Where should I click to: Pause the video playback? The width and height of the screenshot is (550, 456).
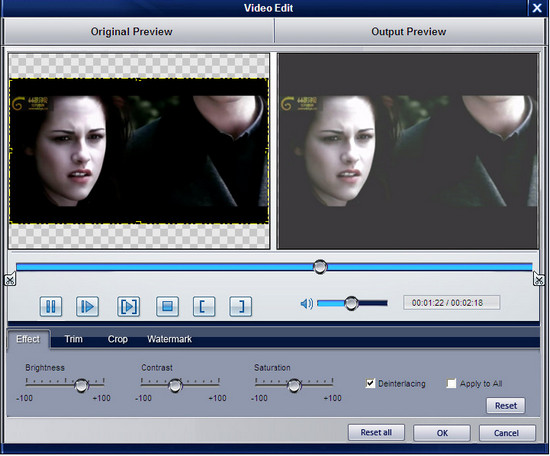[51, 307]
